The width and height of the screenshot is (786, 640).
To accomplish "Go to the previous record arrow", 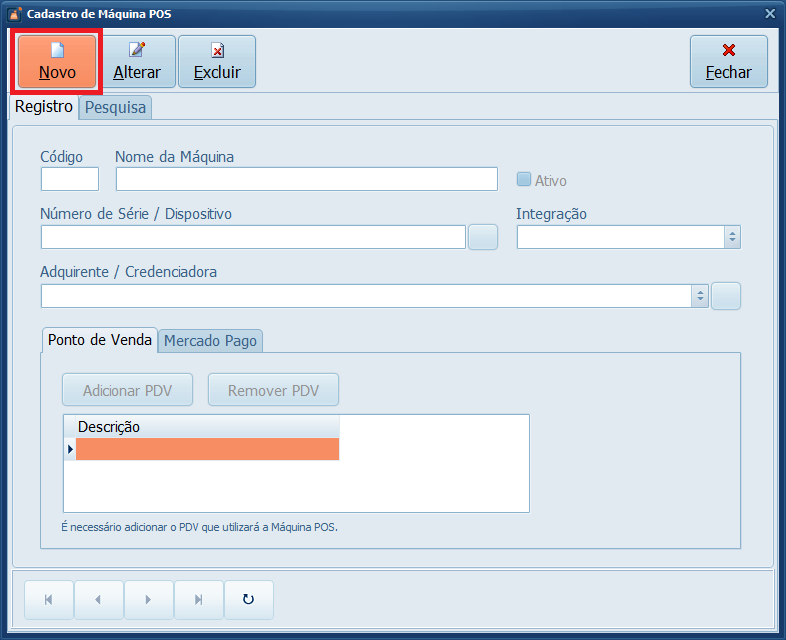I will [x=98, y=600].
